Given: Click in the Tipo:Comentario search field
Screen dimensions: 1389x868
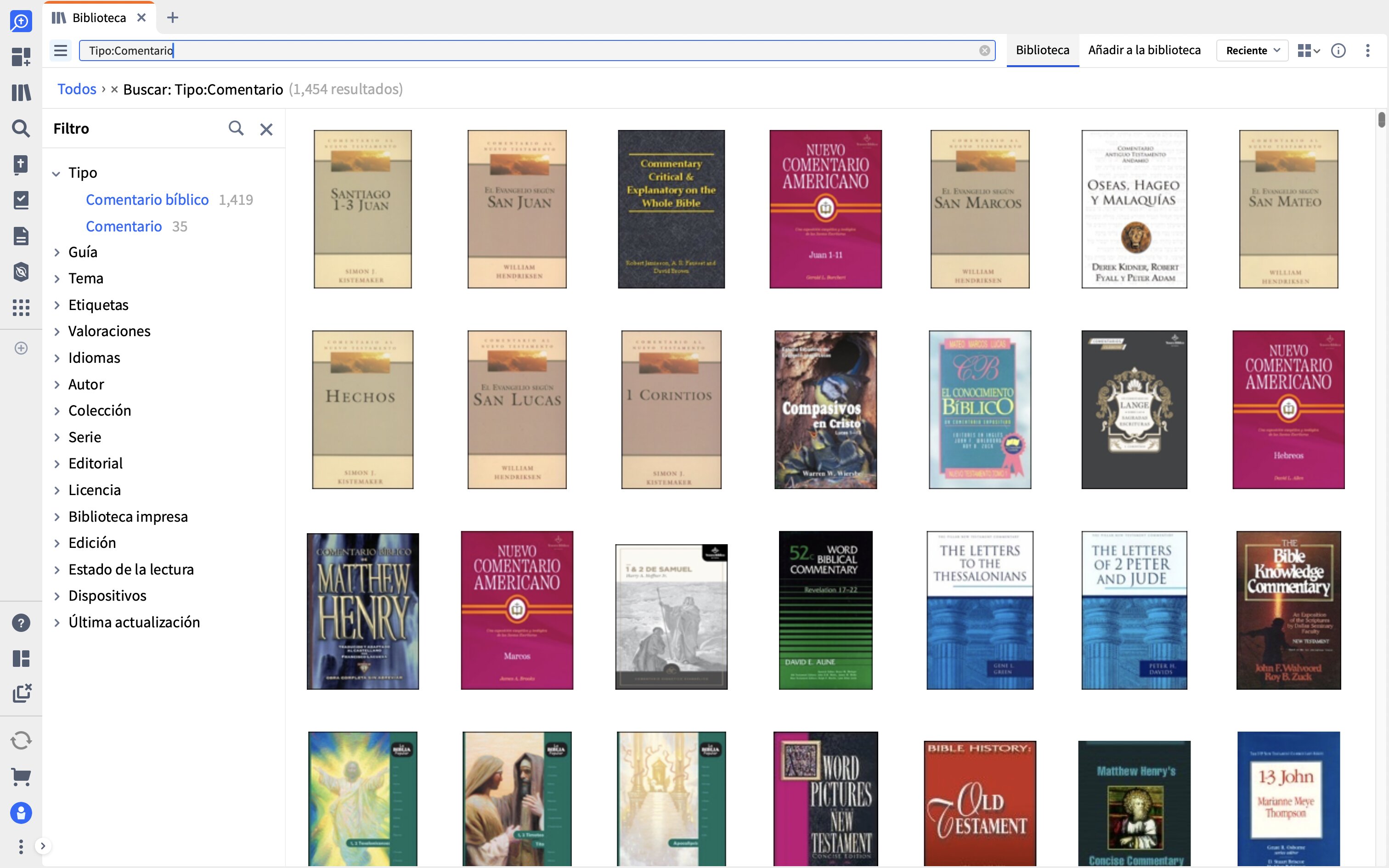Looking at the screenshot, I should (536, 51).
